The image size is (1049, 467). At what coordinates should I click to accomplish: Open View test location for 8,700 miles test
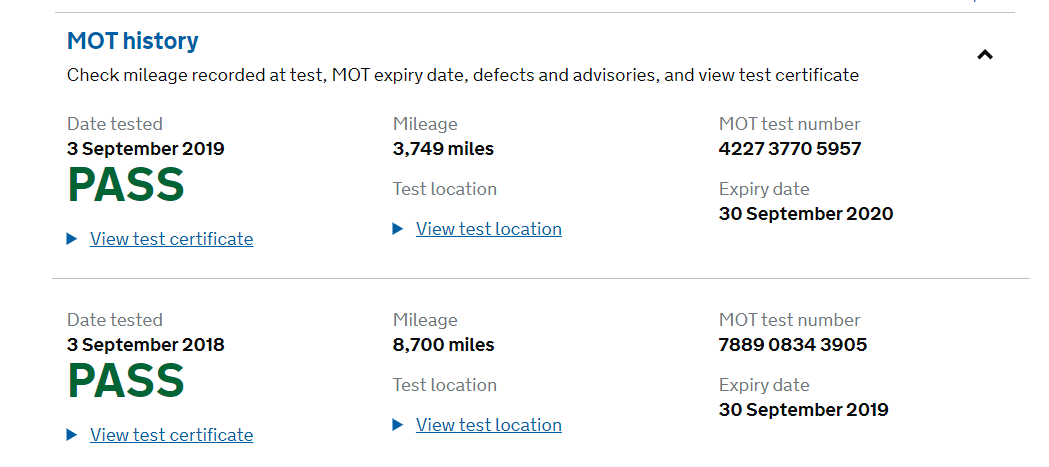488,425
